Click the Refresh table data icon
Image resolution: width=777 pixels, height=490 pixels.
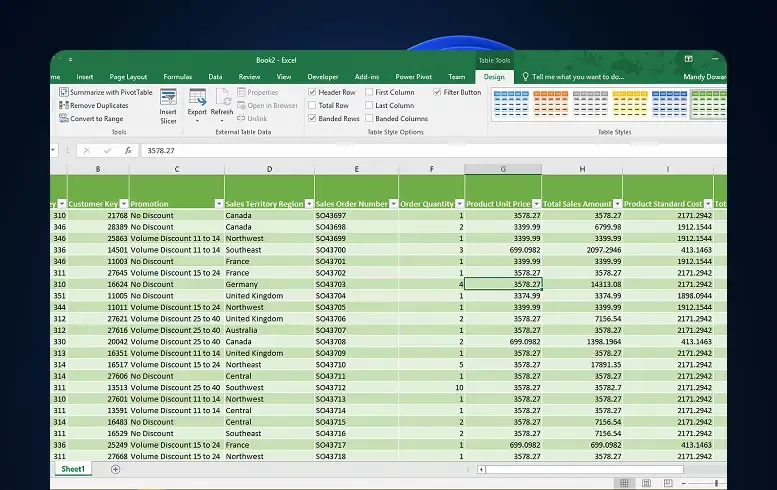tap(221, 102)
